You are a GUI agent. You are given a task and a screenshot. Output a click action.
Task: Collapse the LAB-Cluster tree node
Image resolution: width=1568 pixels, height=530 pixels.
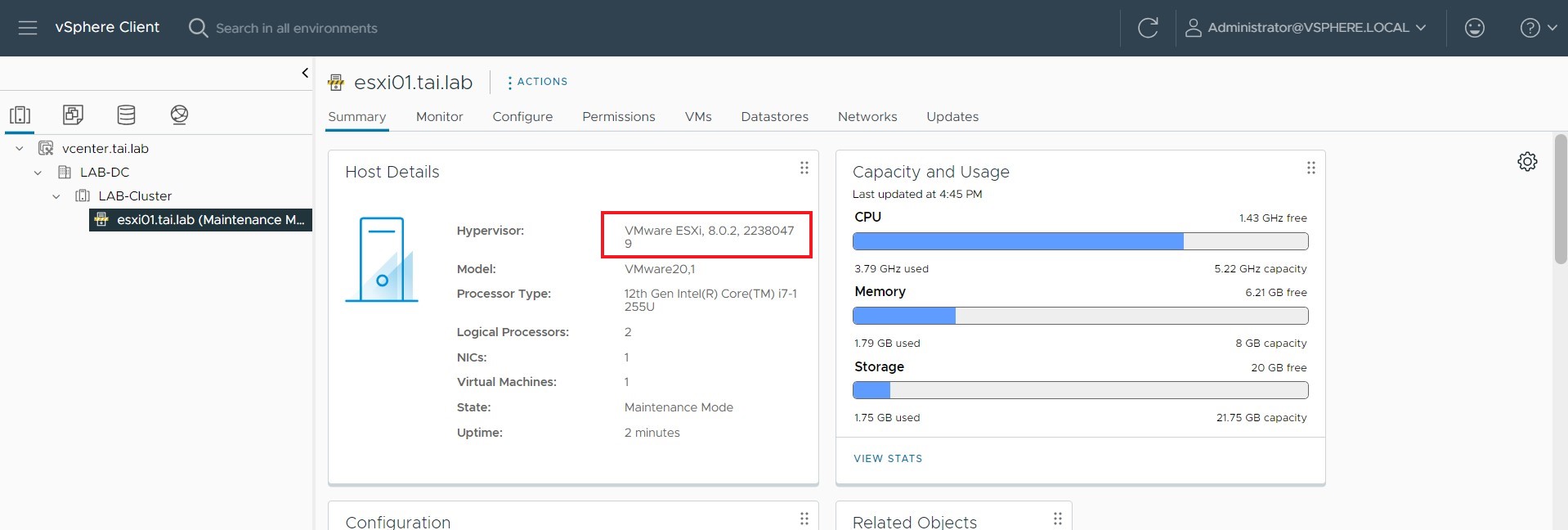point(56,196)
